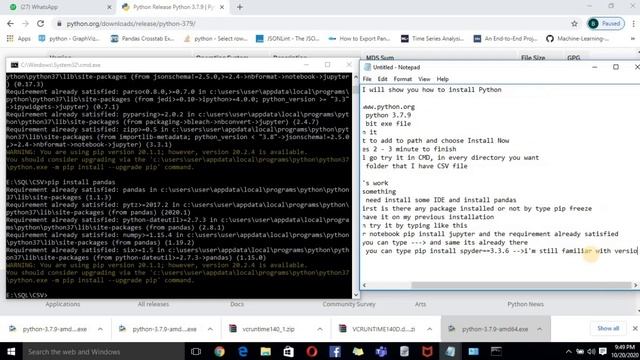
Task: Open options for python-3.7.9-amd64.exe download
Action: (540, 329)
